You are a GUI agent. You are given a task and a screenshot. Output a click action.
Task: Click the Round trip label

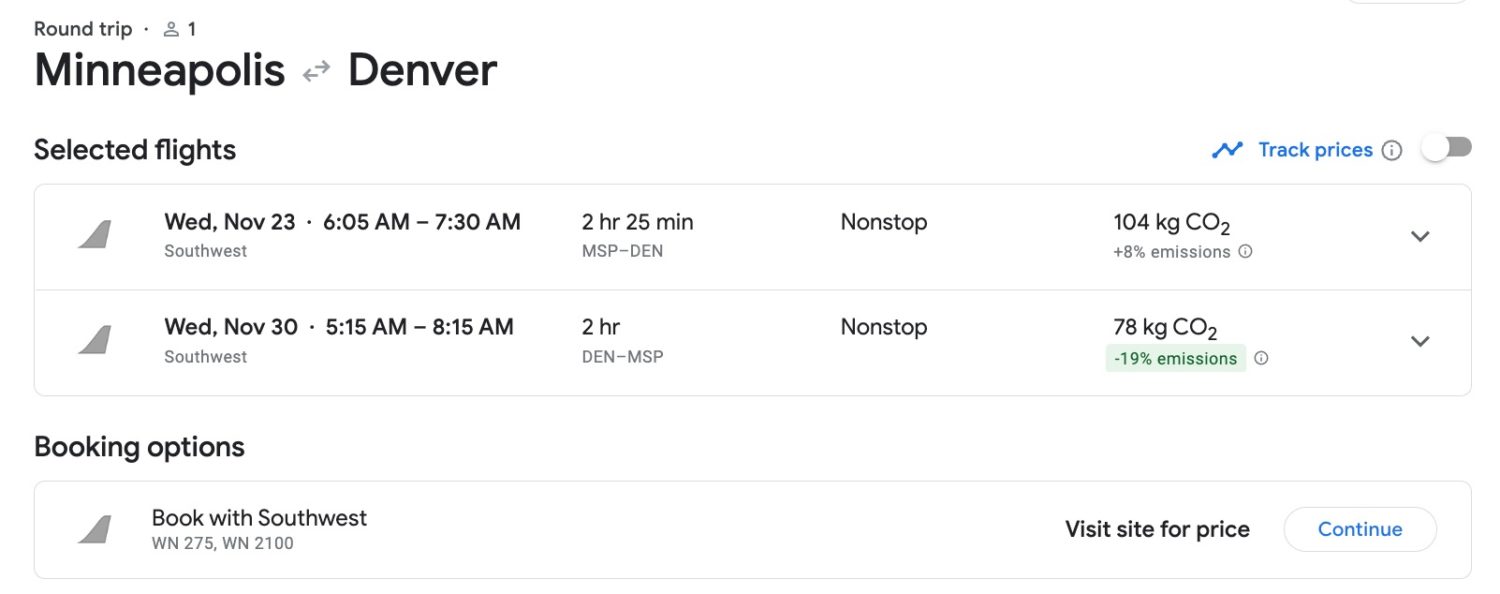click(x=82, y=28)
